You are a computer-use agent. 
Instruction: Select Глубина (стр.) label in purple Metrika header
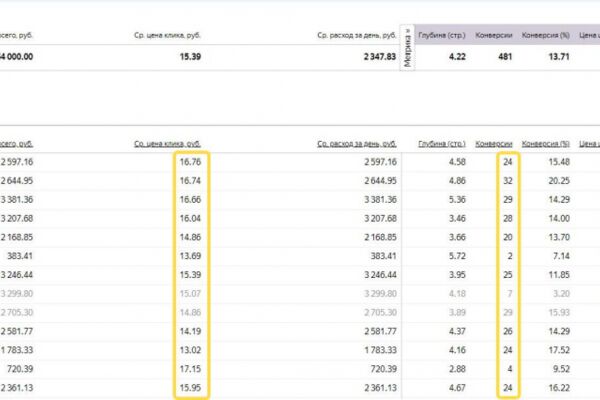(442, 35)
